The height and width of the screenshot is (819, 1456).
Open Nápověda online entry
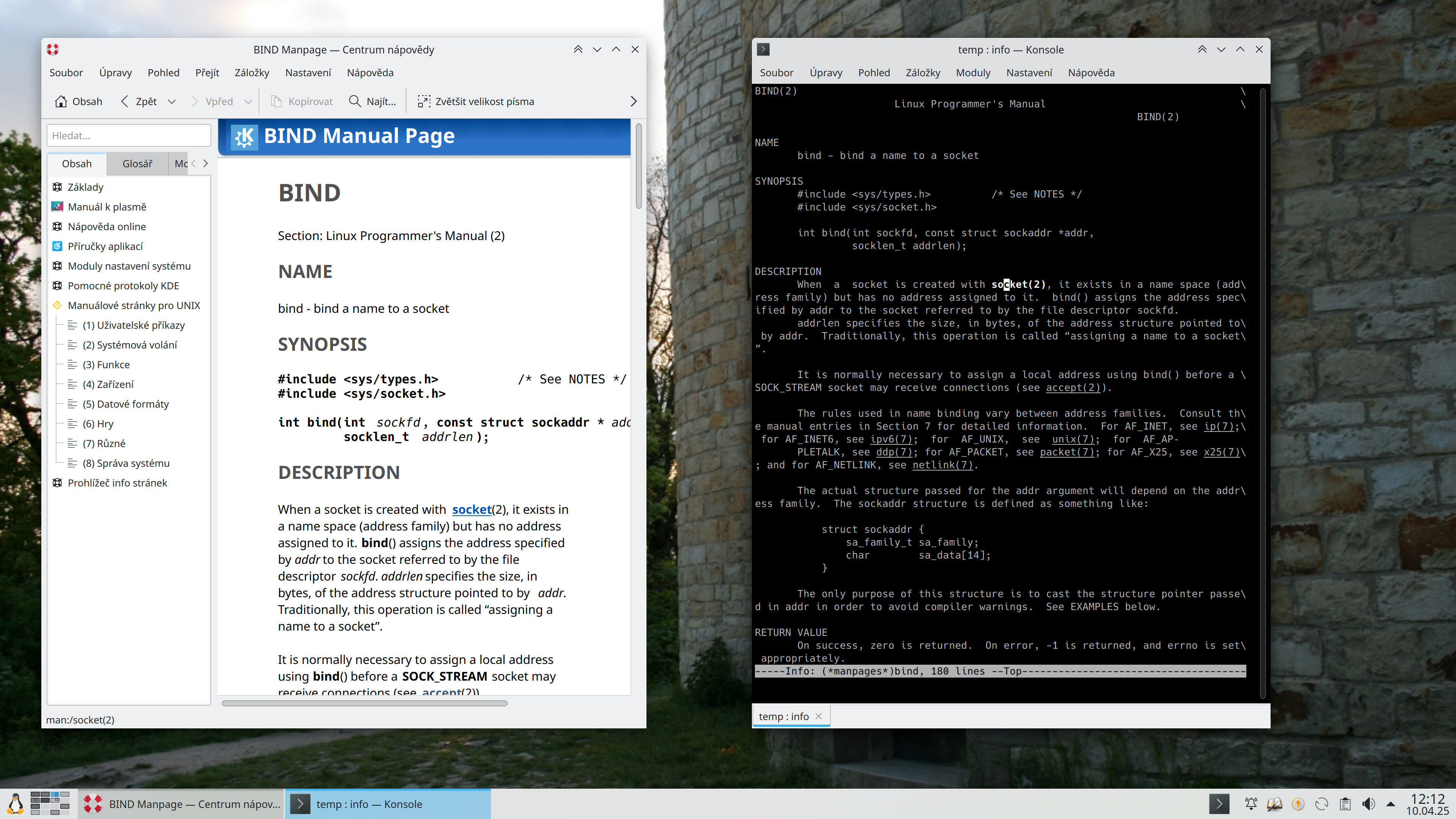tap(107, 227)
